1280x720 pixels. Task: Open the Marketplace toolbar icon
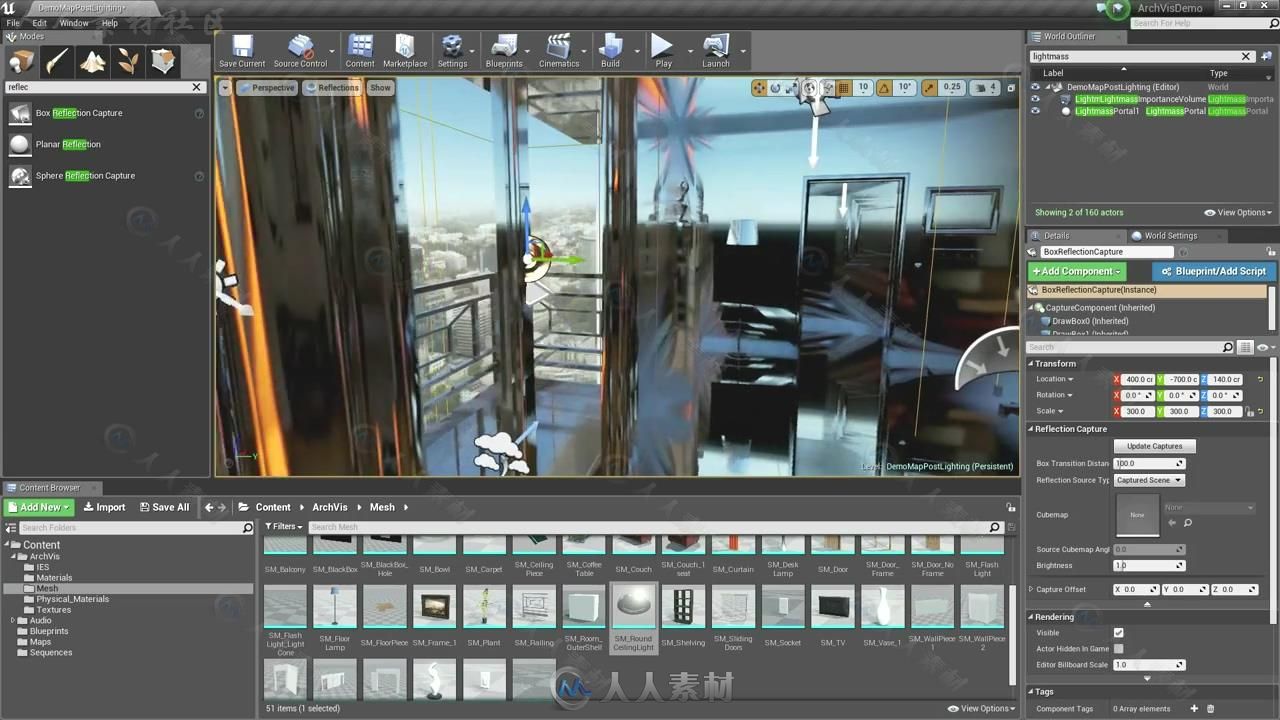click(405, 51)
